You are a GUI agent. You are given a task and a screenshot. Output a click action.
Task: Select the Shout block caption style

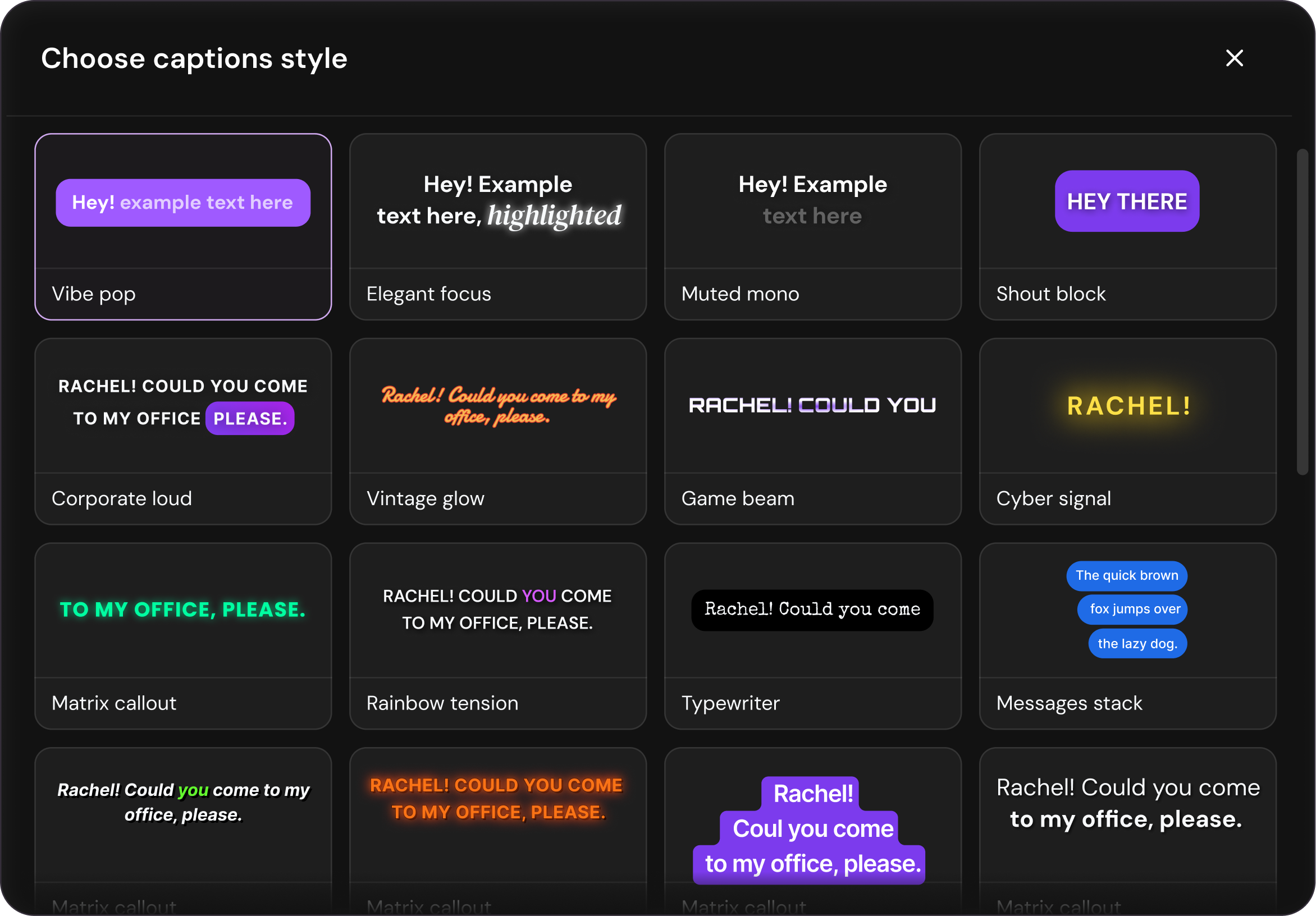coord(1127,227)
